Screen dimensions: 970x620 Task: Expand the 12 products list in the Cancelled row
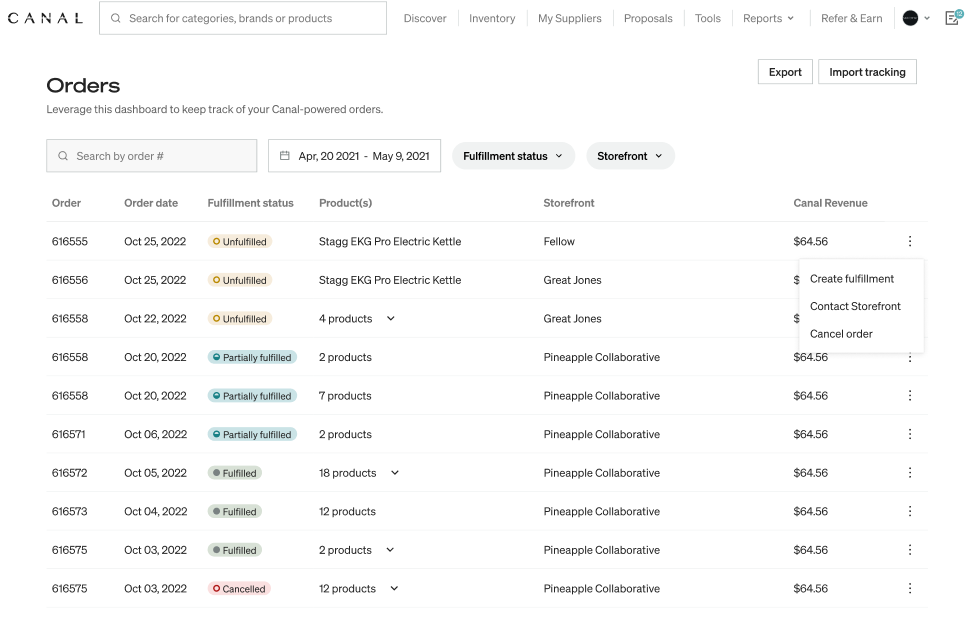(x=394, y=588)
